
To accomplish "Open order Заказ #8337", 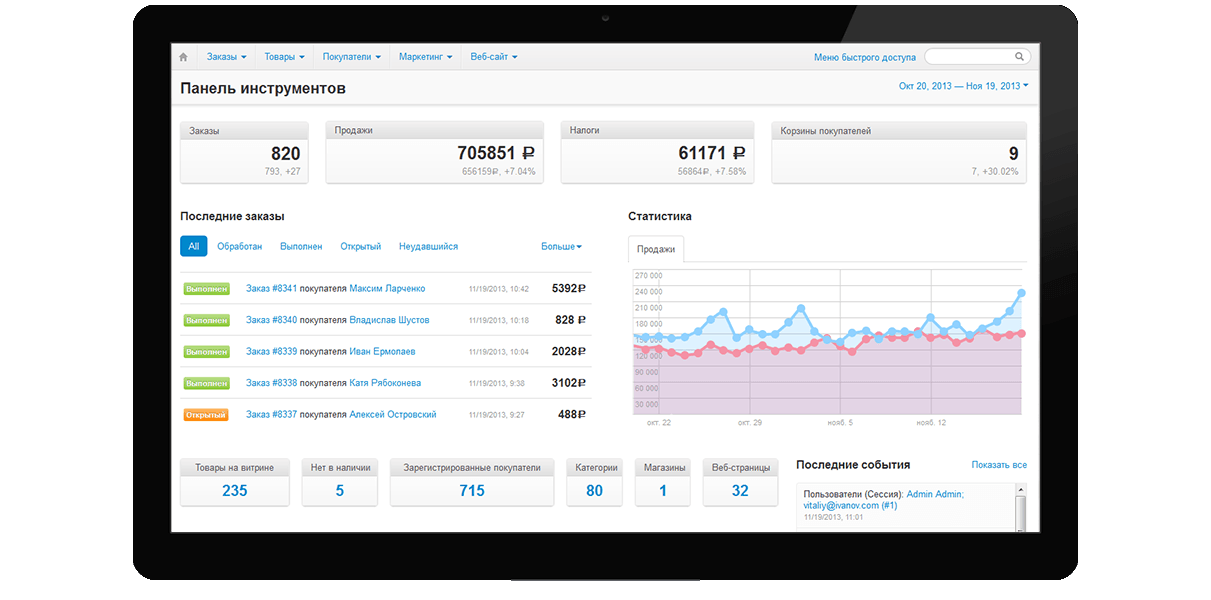I will point(272,415).
